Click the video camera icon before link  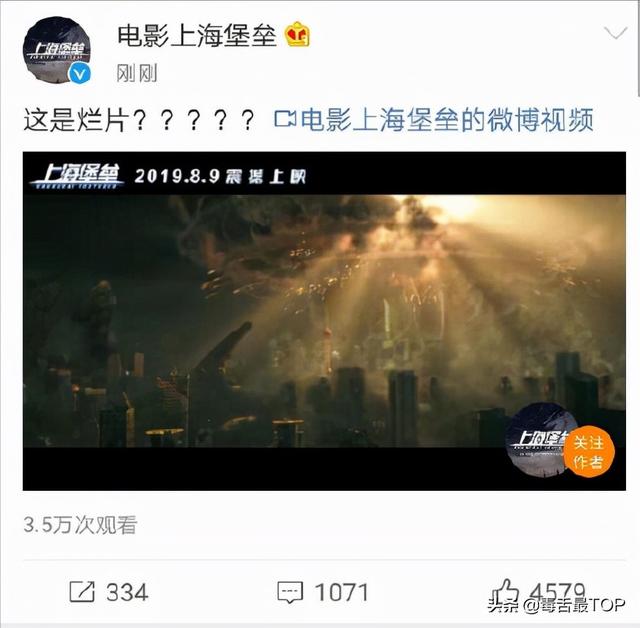285,119
